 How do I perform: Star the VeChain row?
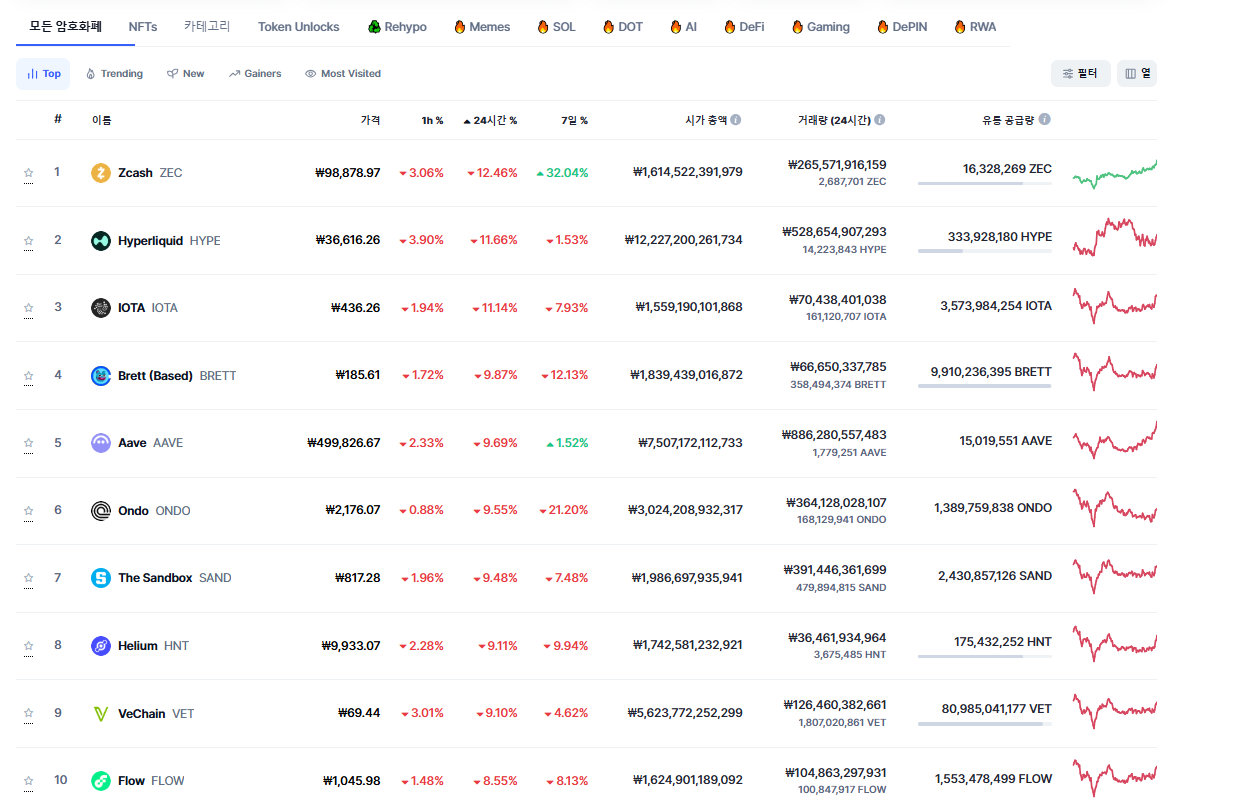pos(29,714)
